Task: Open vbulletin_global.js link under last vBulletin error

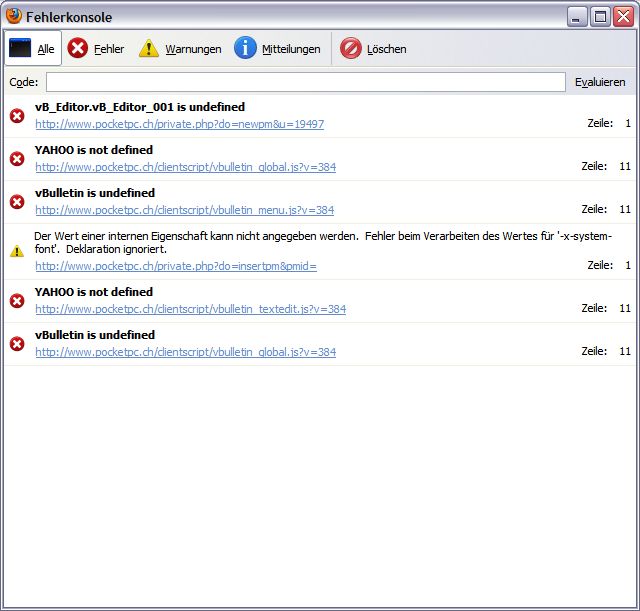Action: point(186,352)
